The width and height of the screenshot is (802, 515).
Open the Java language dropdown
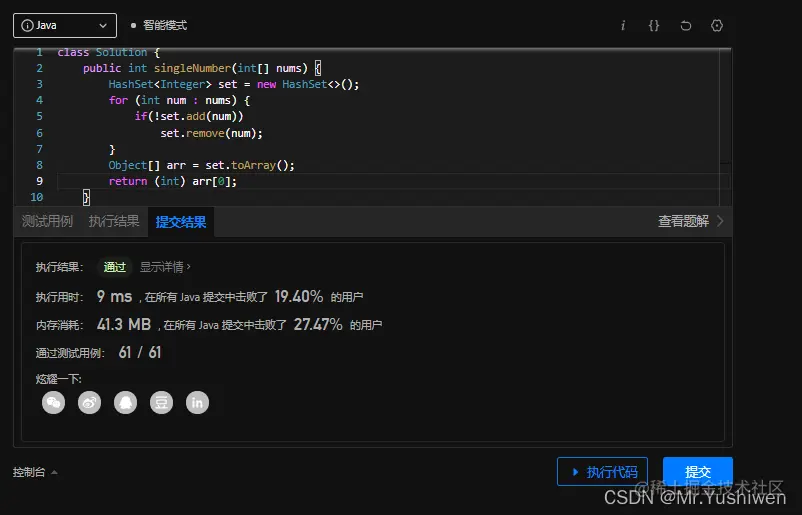65,26
